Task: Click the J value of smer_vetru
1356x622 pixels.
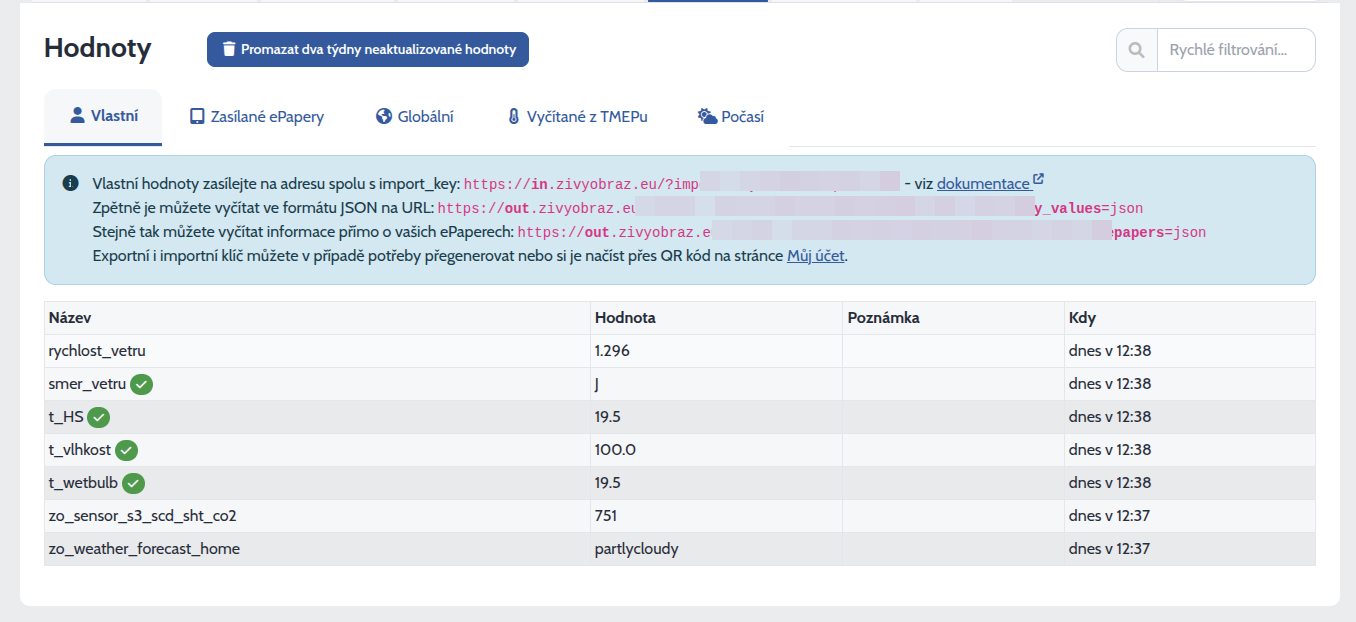Action: (x=598, y=384)
